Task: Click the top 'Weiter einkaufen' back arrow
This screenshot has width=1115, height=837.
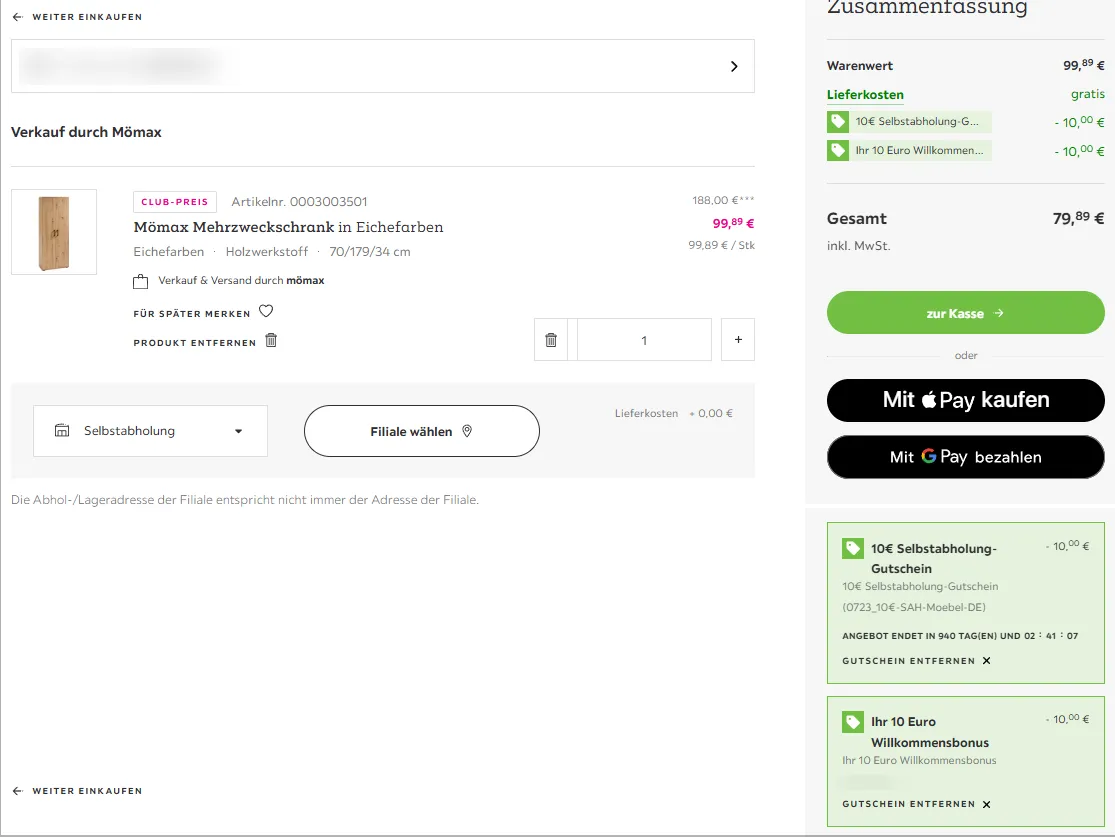Action: [x=18, y=17]
